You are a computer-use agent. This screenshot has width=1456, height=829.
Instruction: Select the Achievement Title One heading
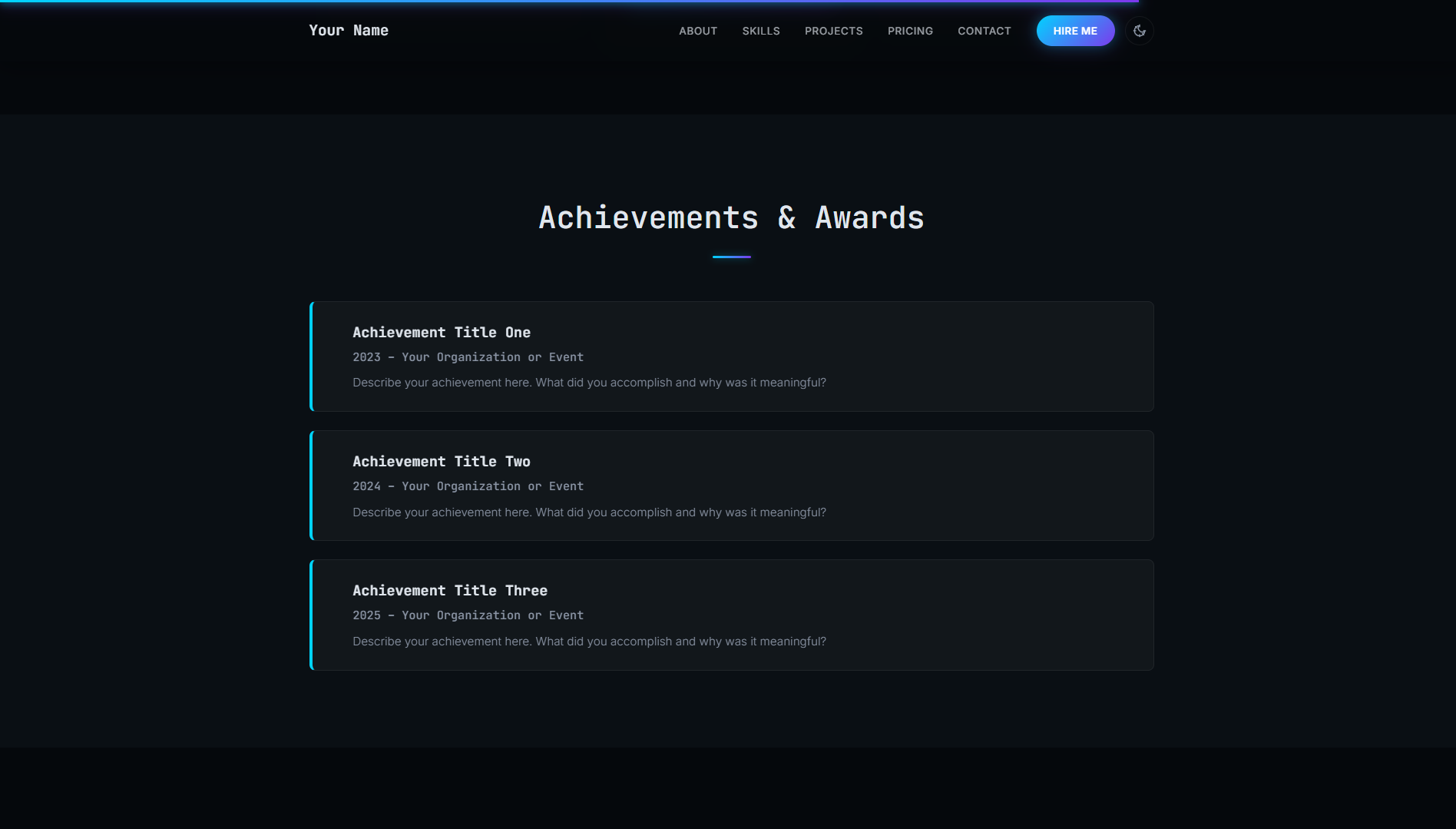442,333
